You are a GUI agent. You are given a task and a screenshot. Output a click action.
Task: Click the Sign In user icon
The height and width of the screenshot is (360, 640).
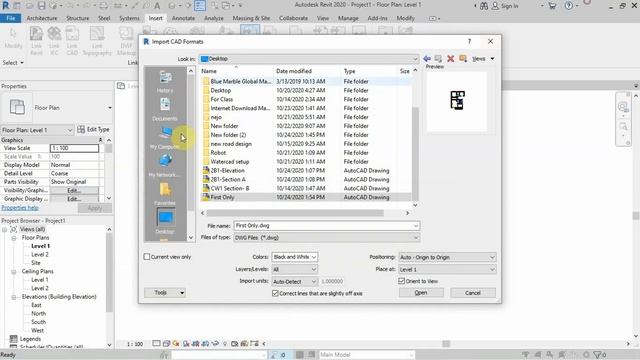pos(495,6)
